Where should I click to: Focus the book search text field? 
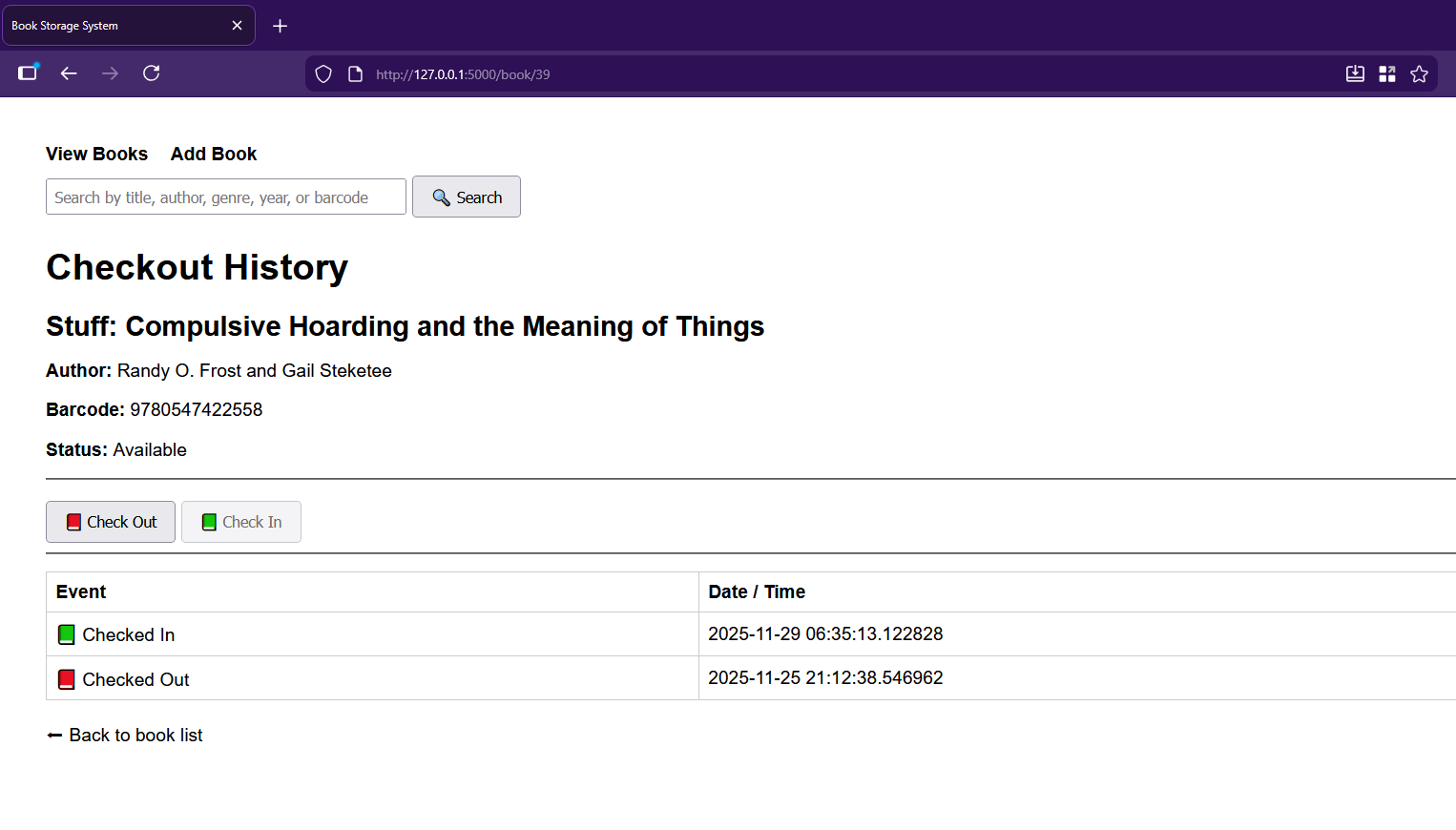(x=225, y=197)
